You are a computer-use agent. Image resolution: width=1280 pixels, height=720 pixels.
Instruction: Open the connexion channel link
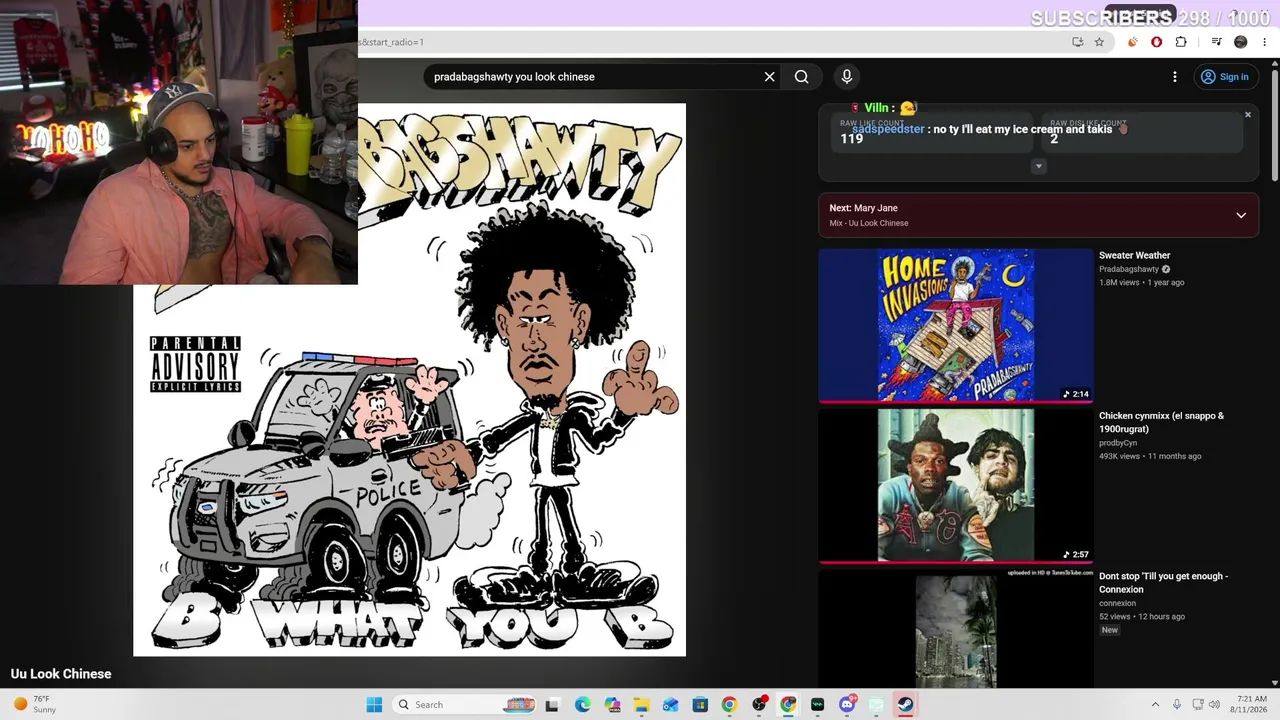click(x=1117, y=603)
